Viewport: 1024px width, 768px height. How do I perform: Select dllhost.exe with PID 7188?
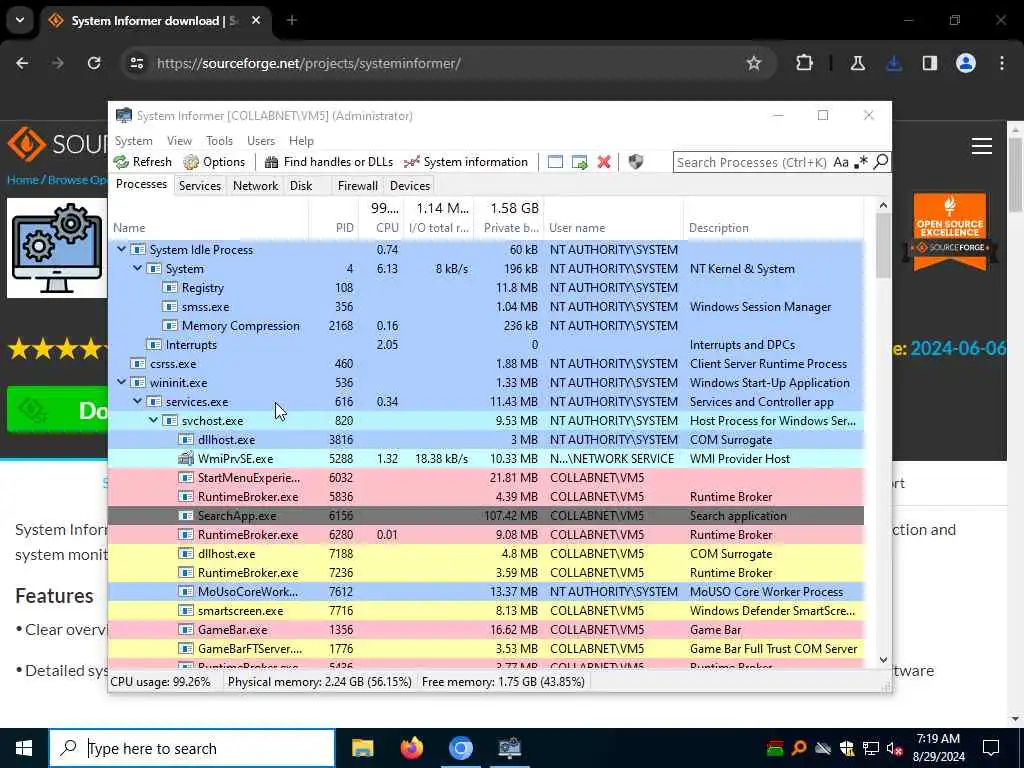pyautogui.click(x=486, y=553)
